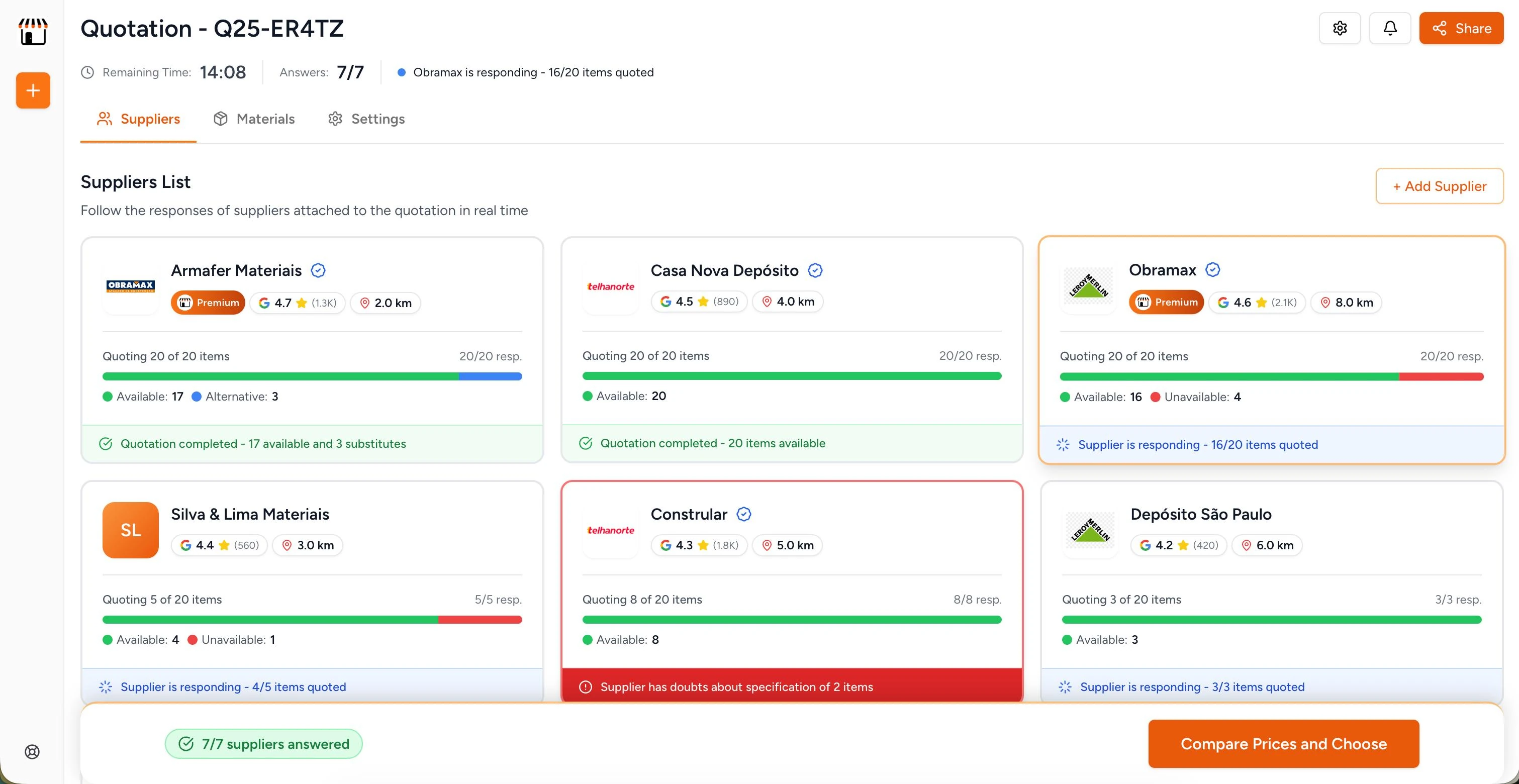
Task: Open the Settings tab
Action: 366,119
